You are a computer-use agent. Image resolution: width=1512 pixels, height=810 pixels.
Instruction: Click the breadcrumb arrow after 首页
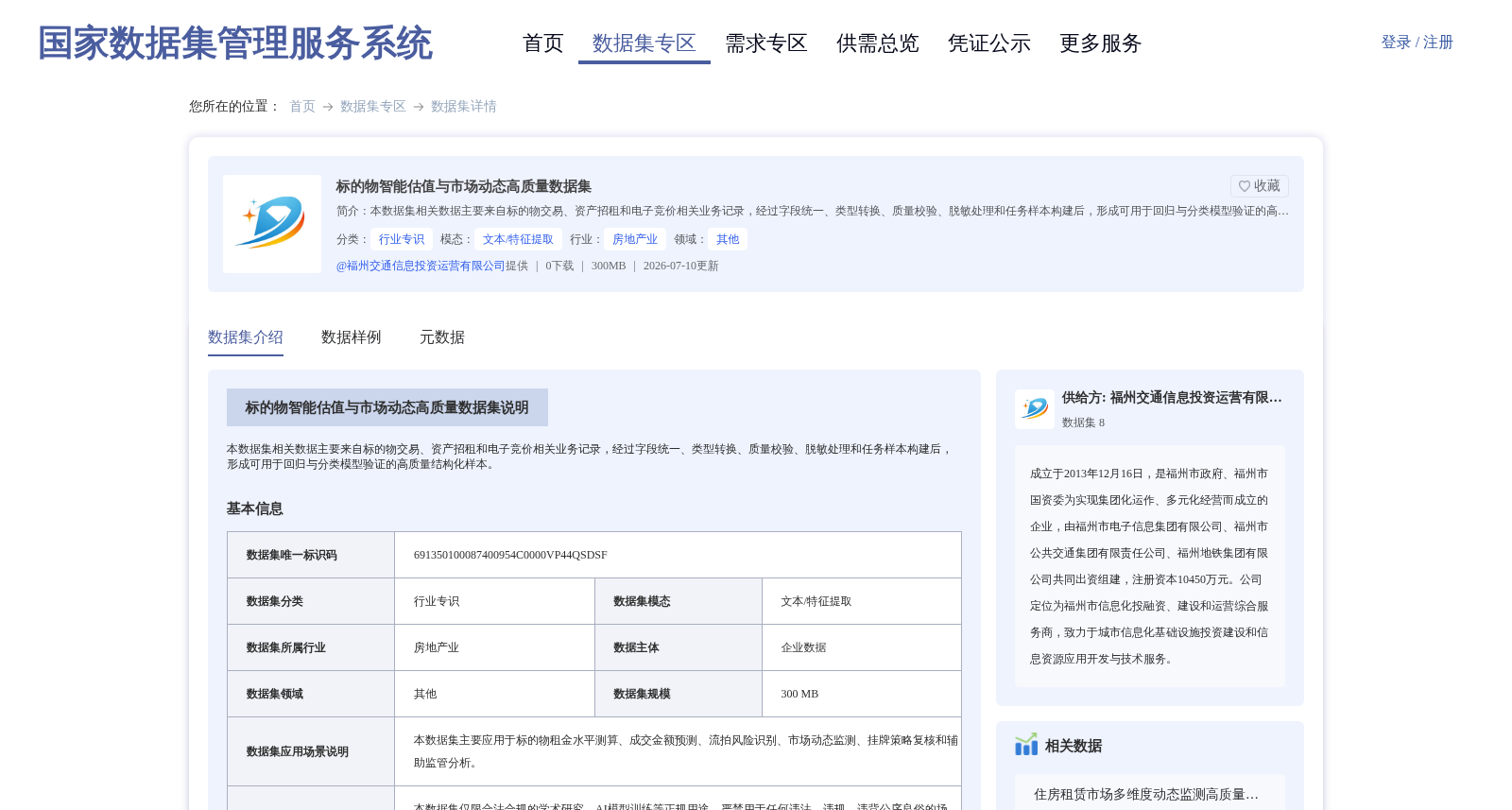coord(328,107)
